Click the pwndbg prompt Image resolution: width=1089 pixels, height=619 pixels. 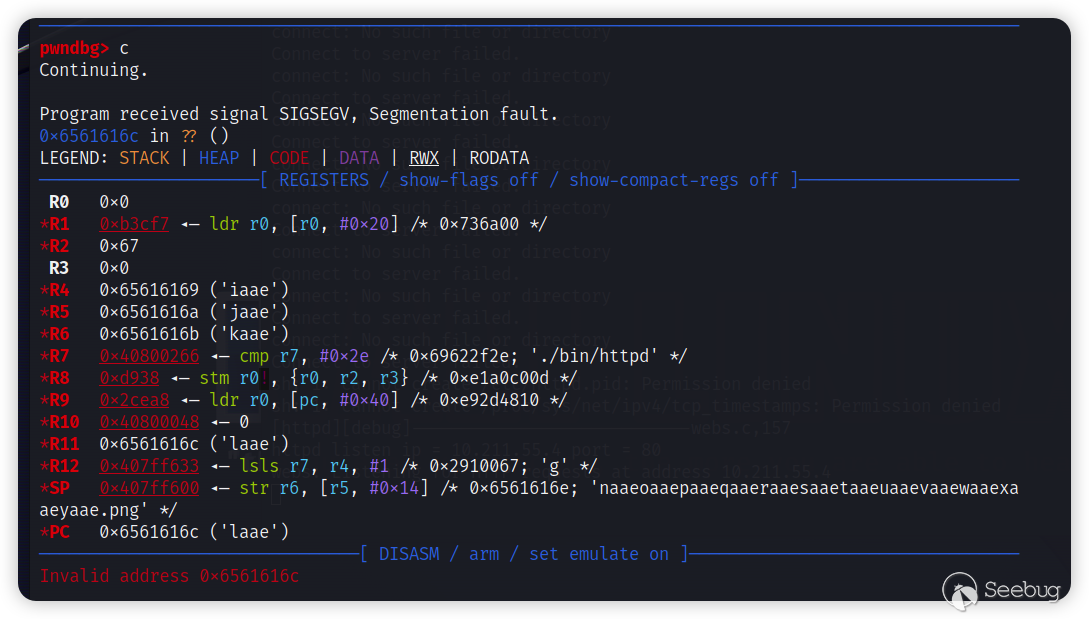coord(74,48)
